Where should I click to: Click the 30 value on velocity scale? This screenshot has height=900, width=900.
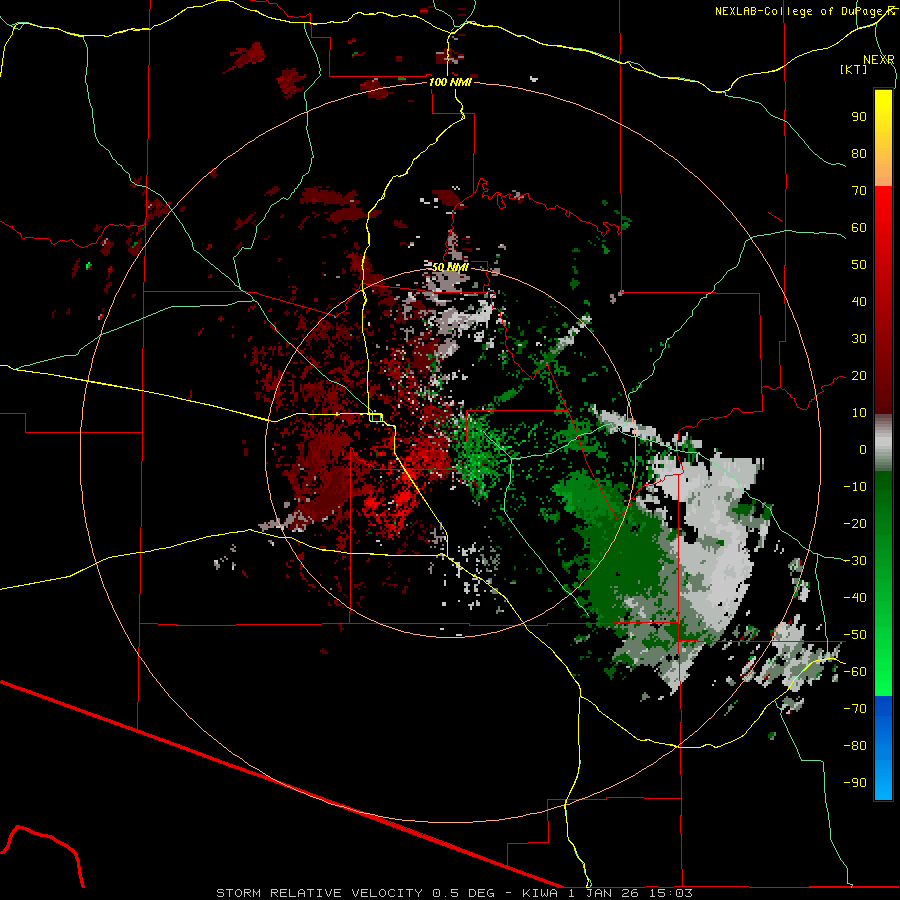pyautogui.click(x=859, y=339)
